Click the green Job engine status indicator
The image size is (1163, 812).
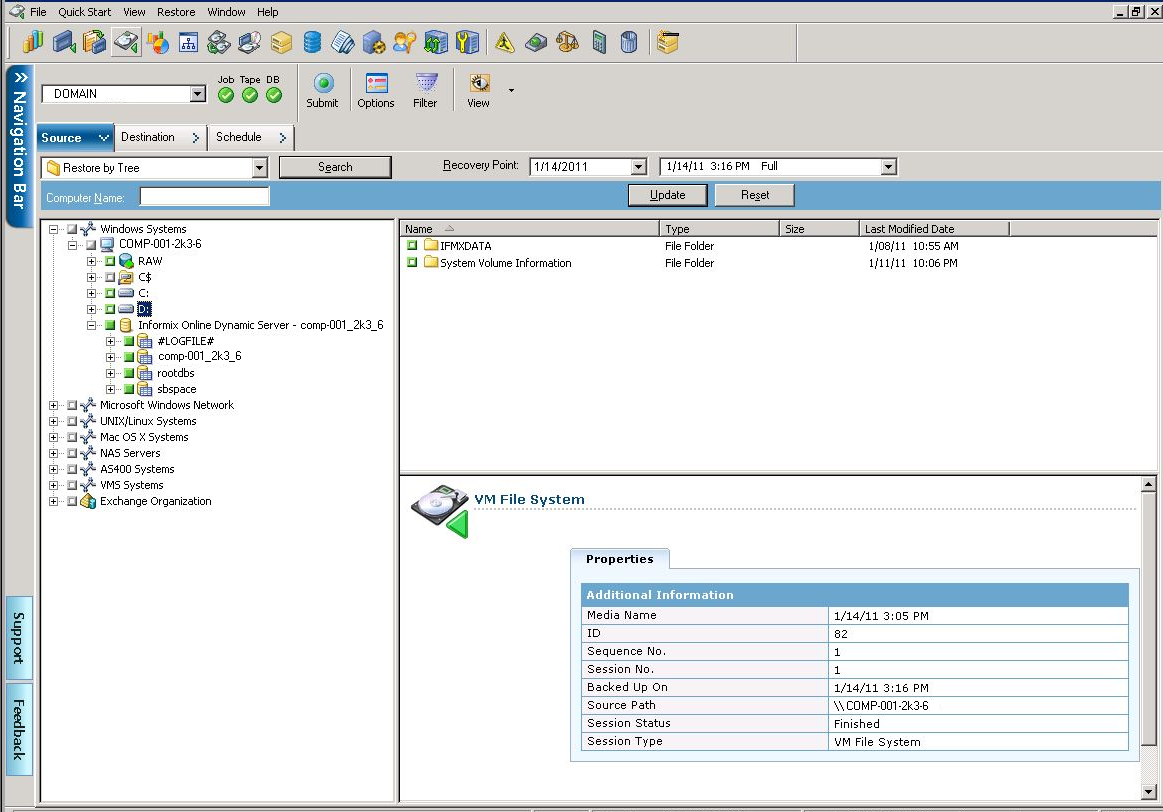click(225, 95)
